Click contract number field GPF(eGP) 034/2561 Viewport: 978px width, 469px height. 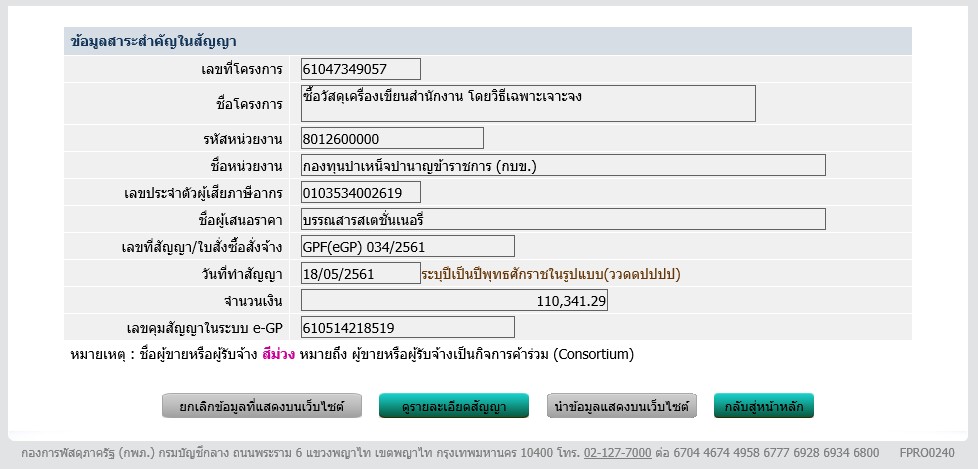[x=407, y=246]
